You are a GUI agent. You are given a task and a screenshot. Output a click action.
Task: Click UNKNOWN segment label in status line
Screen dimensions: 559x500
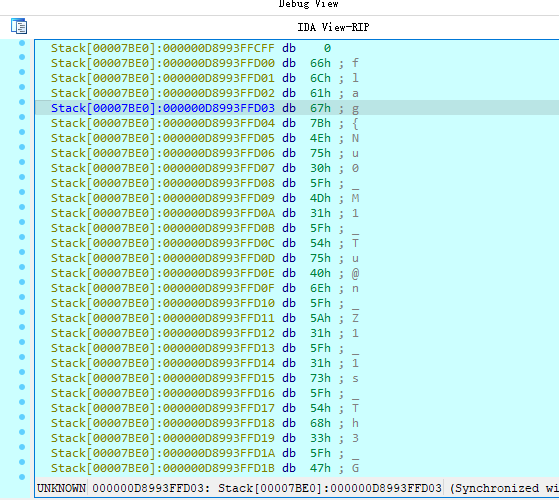click(61, 488)
